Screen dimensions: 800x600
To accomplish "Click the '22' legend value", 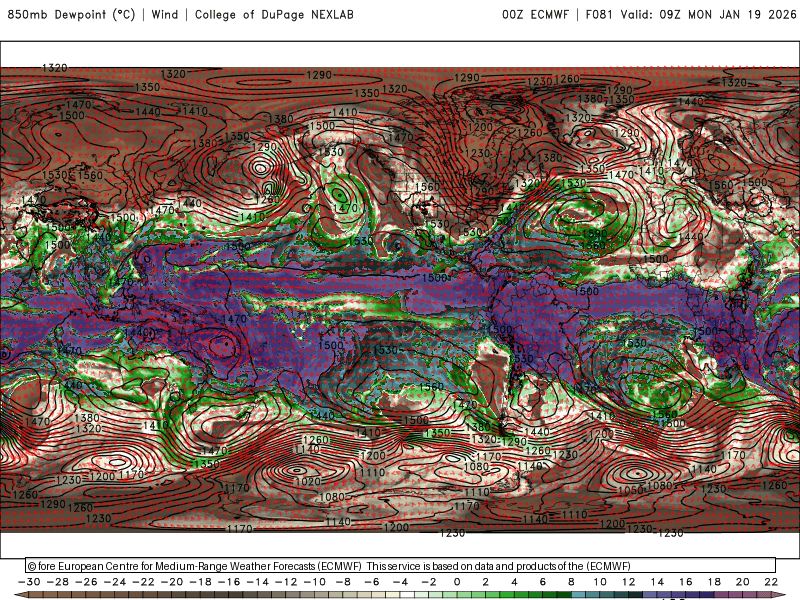I will click(771, 582).
